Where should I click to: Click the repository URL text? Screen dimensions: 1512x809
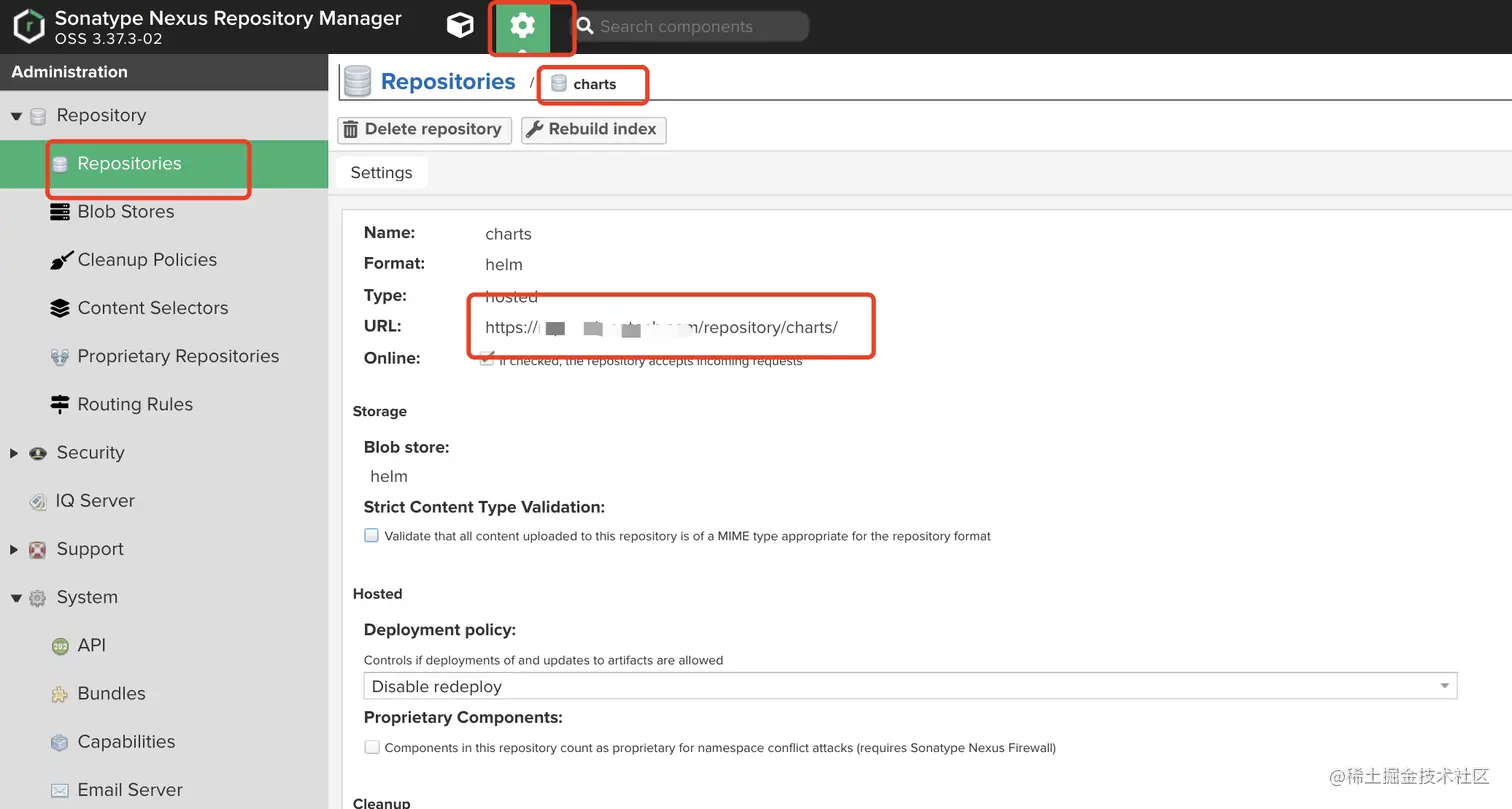[x=661, y=328]
